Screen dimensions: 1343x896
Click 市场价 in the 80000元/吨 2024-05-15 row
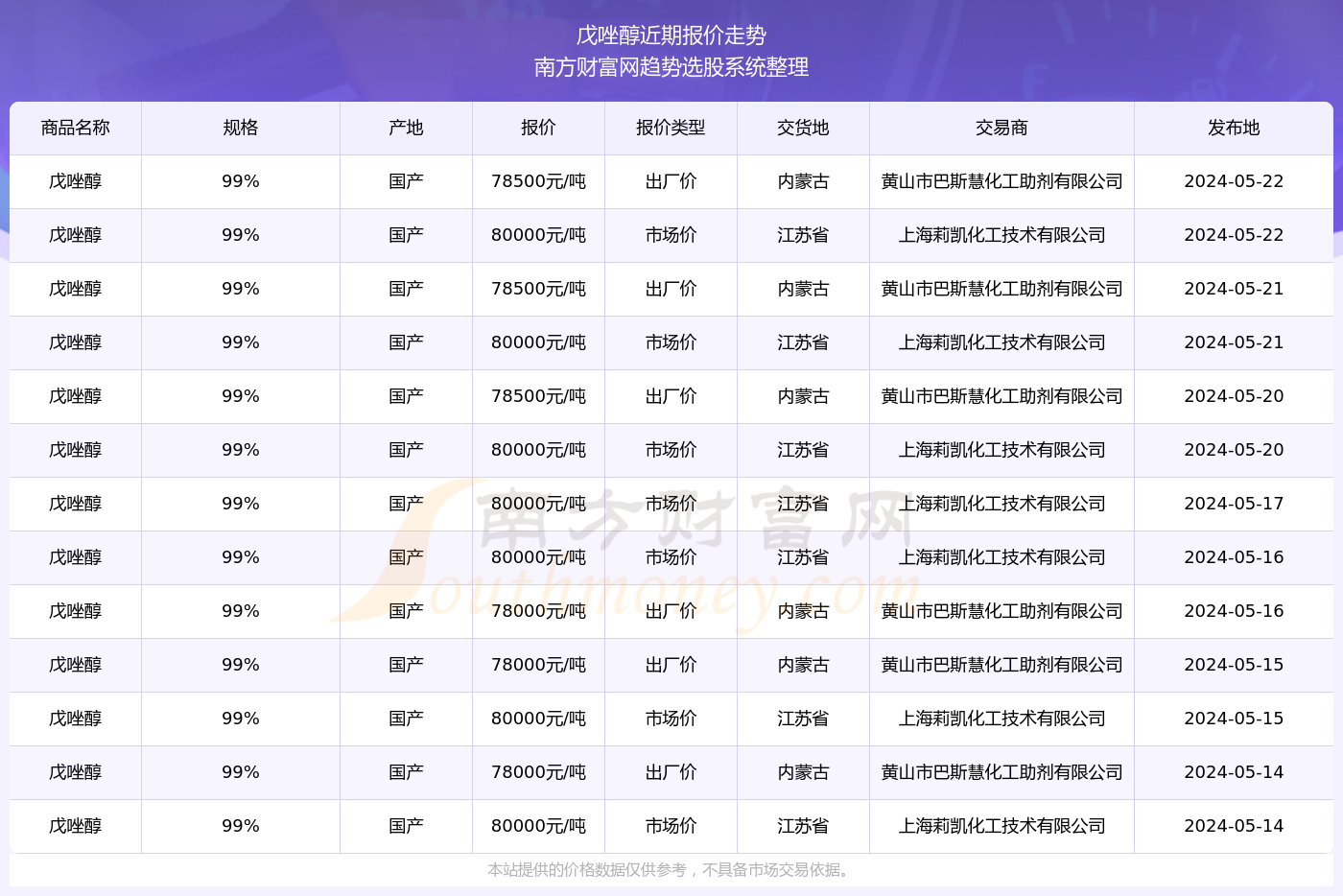671,719
